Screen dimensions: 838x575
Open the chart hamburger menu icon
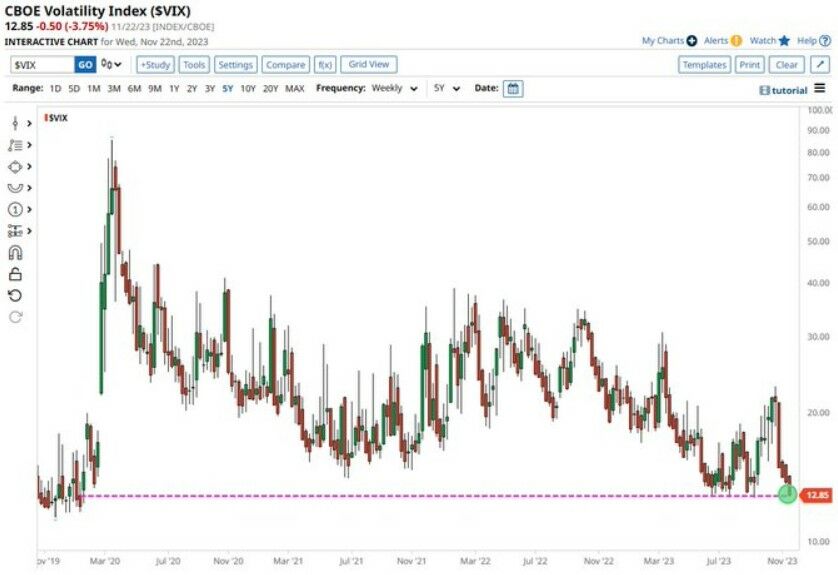[x=820, y=88]
